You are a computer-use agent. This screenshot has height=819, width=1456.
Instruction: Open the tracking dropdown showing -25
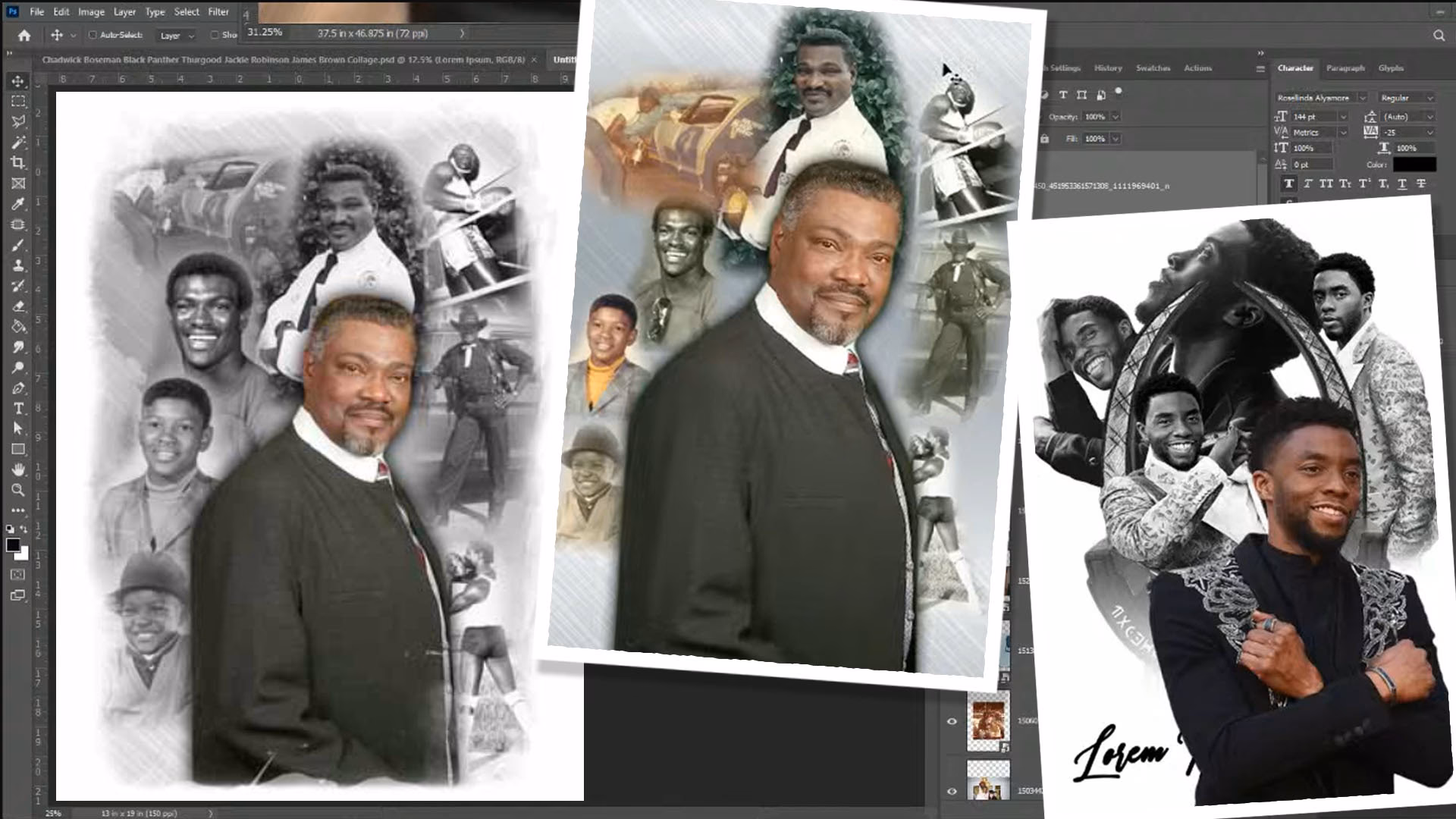pyautogui.click(x=1429, y=133)
